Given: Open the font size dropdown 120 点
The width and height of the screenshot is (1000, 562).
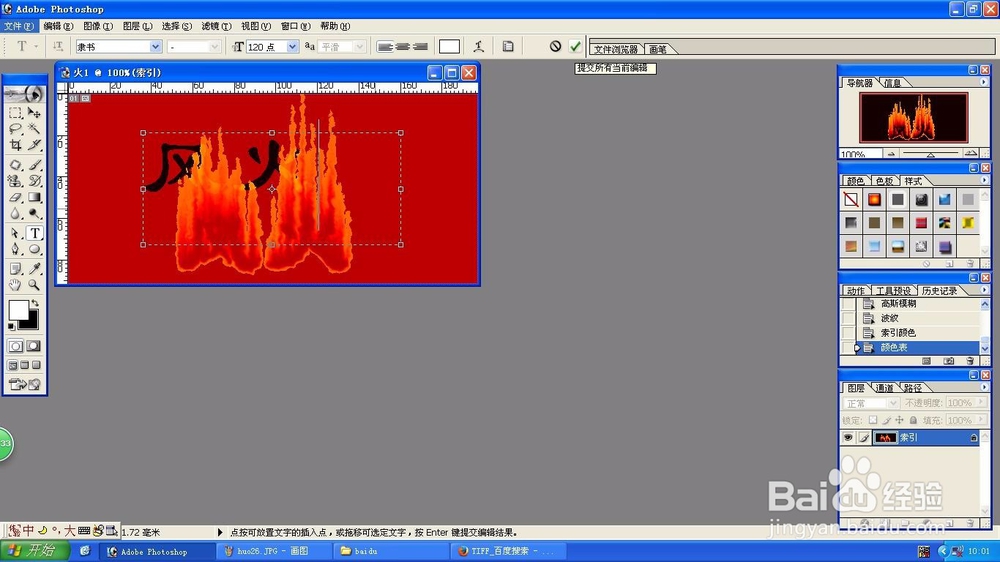Looking at the screenshot, I should (292, 47).
